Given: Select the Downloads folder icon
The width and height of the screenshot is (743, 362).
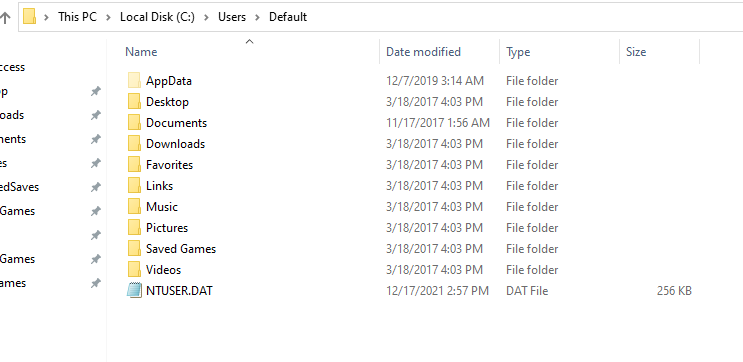Looking at the screenshot, I should [135, 144].
